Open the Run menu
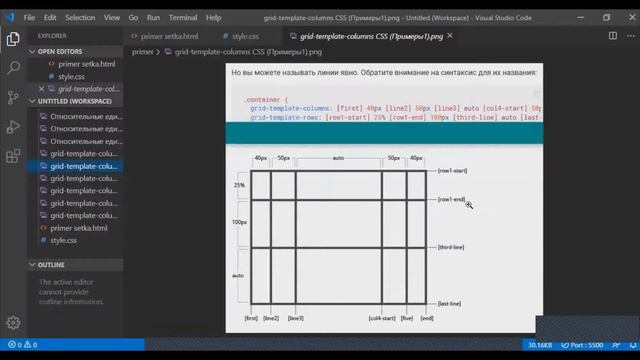The width and height of the screenshot is (640, 360). (153, 18)
